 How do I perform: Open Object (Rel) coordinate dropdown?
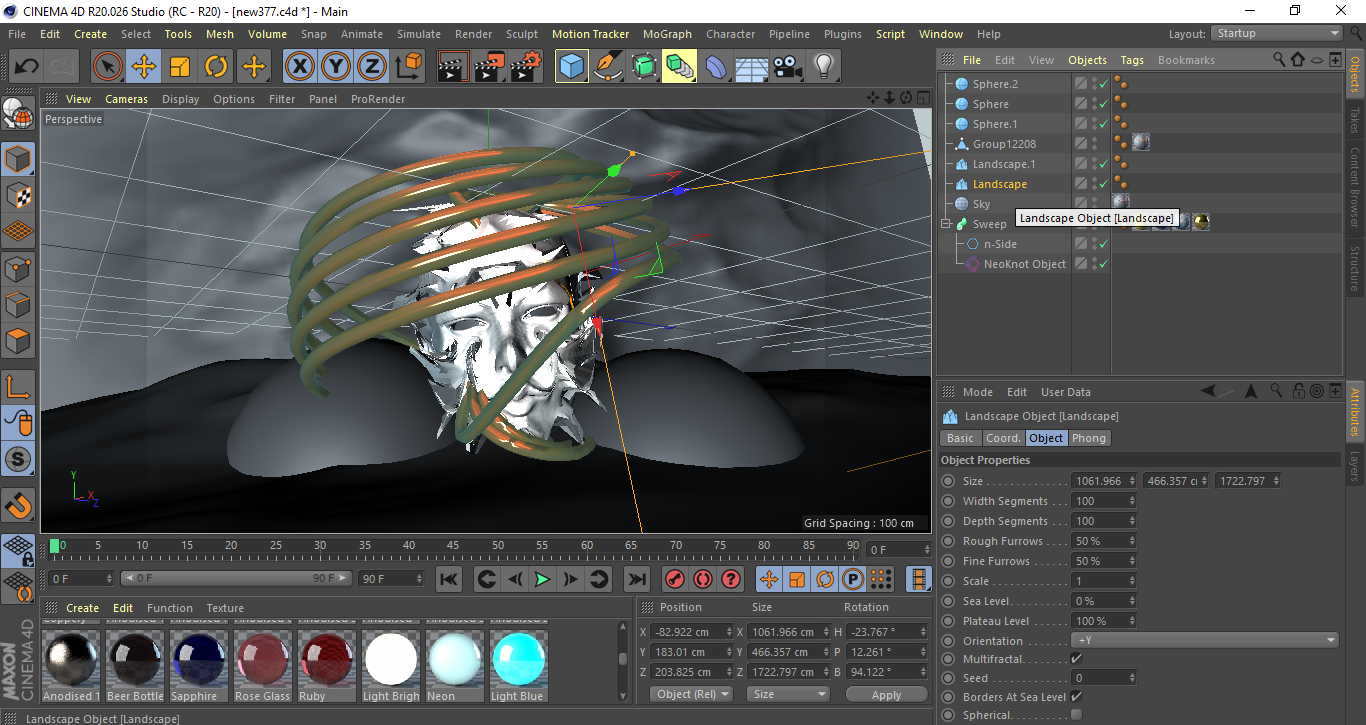(691, 694)
